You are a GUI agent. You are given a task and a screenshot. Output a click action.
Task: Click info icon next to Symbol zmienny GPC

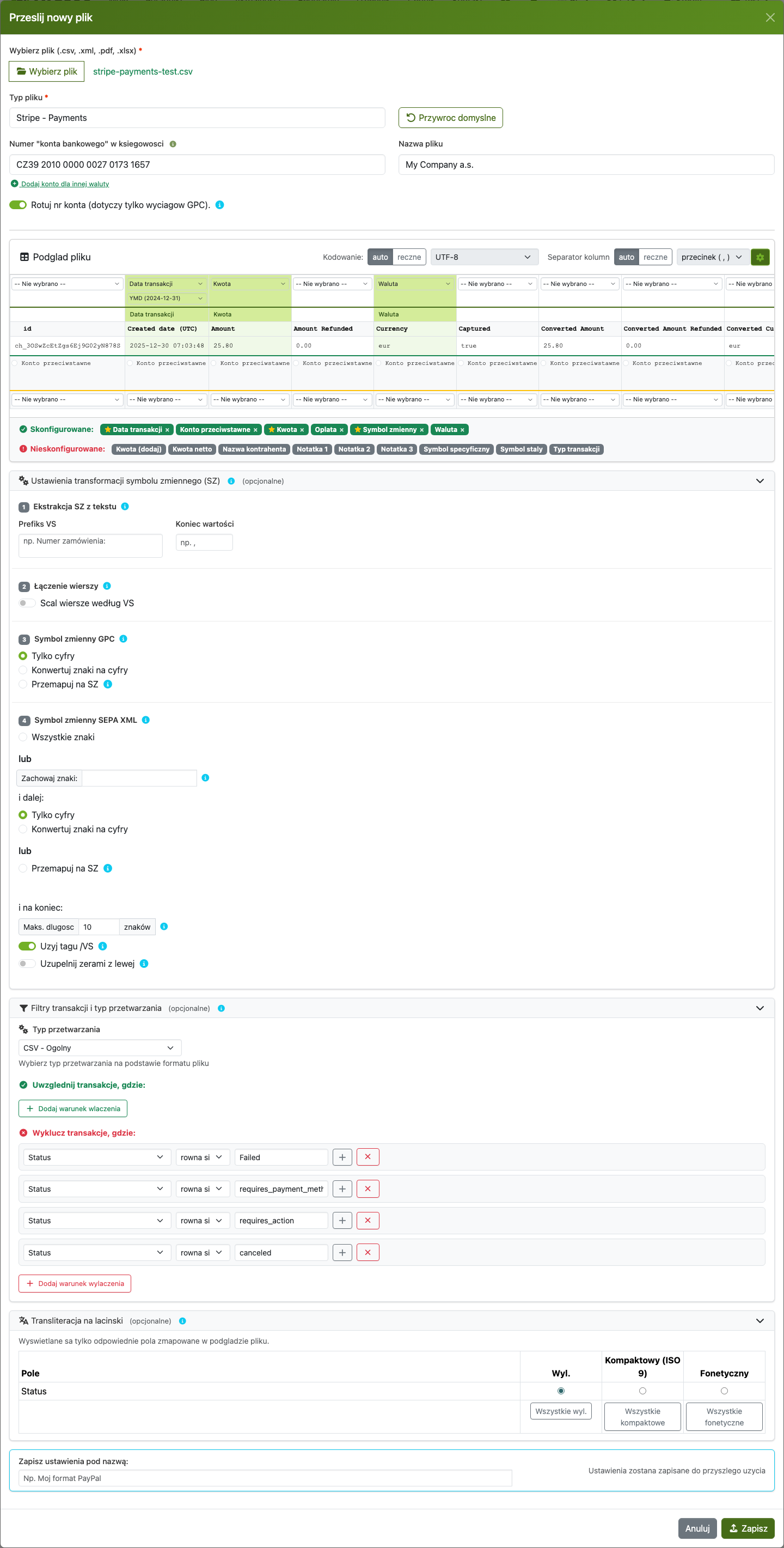123,639
